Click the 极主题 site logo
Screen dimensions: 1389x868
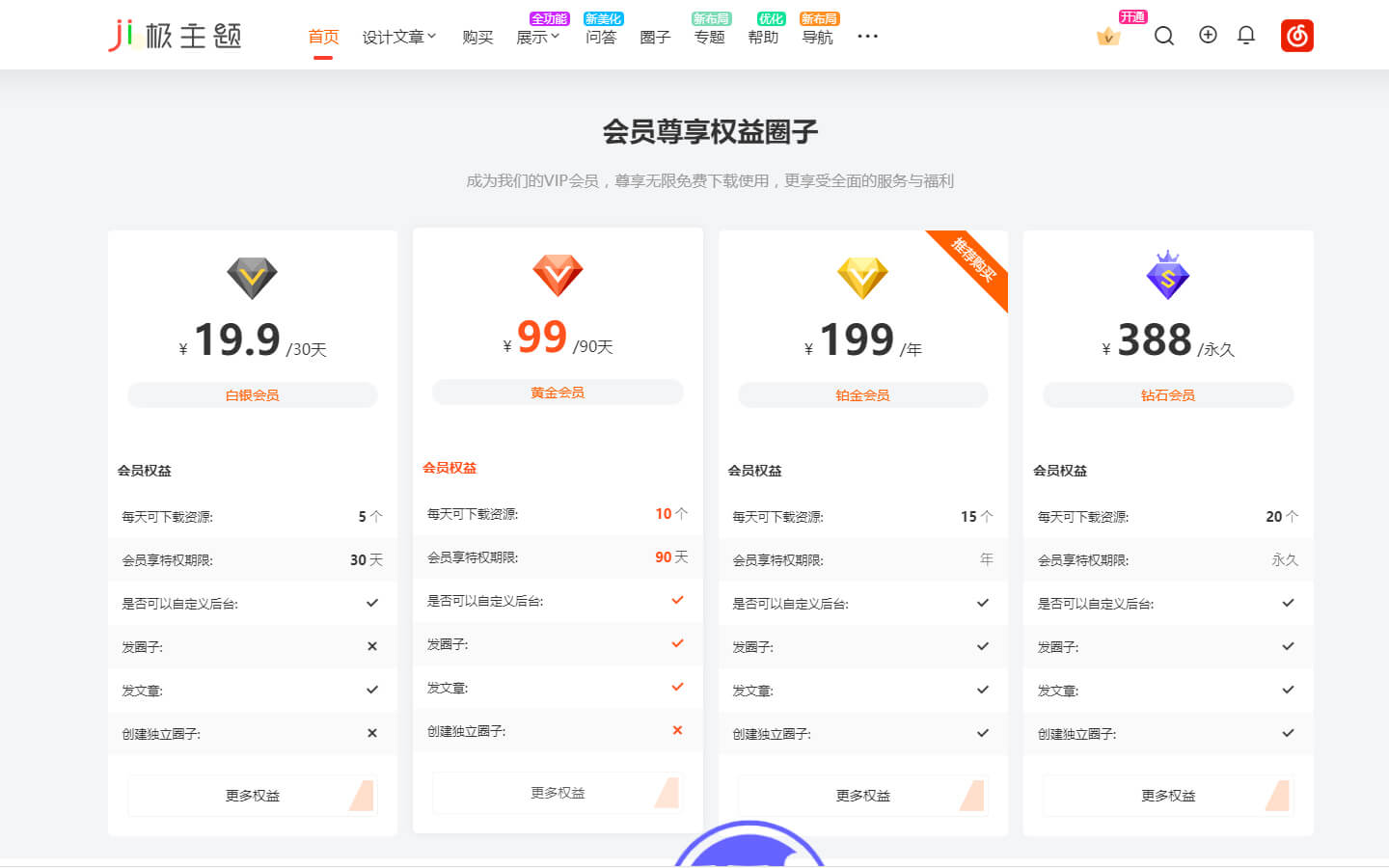[175, 36]
